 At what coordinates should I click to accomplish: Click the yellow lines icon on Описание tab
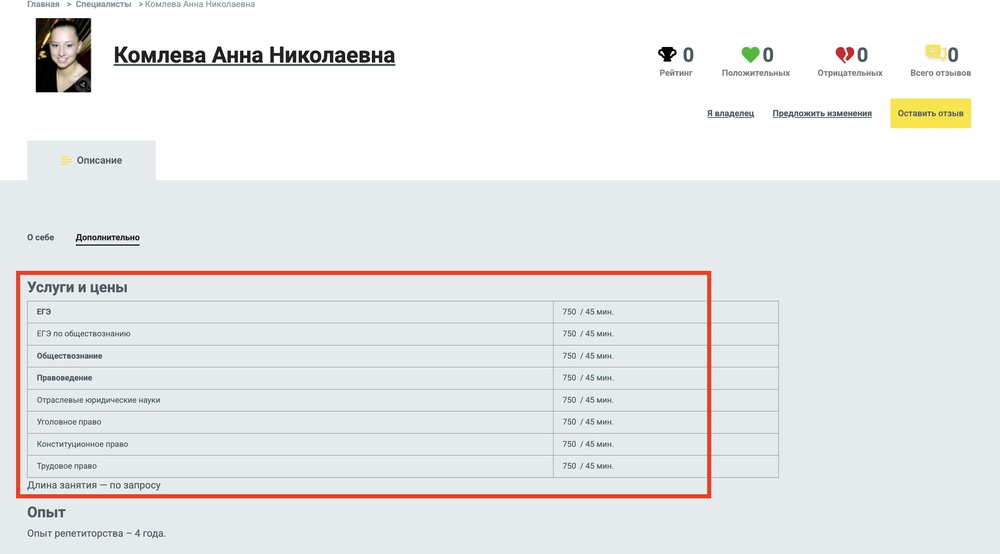click(x=66, y=161)
